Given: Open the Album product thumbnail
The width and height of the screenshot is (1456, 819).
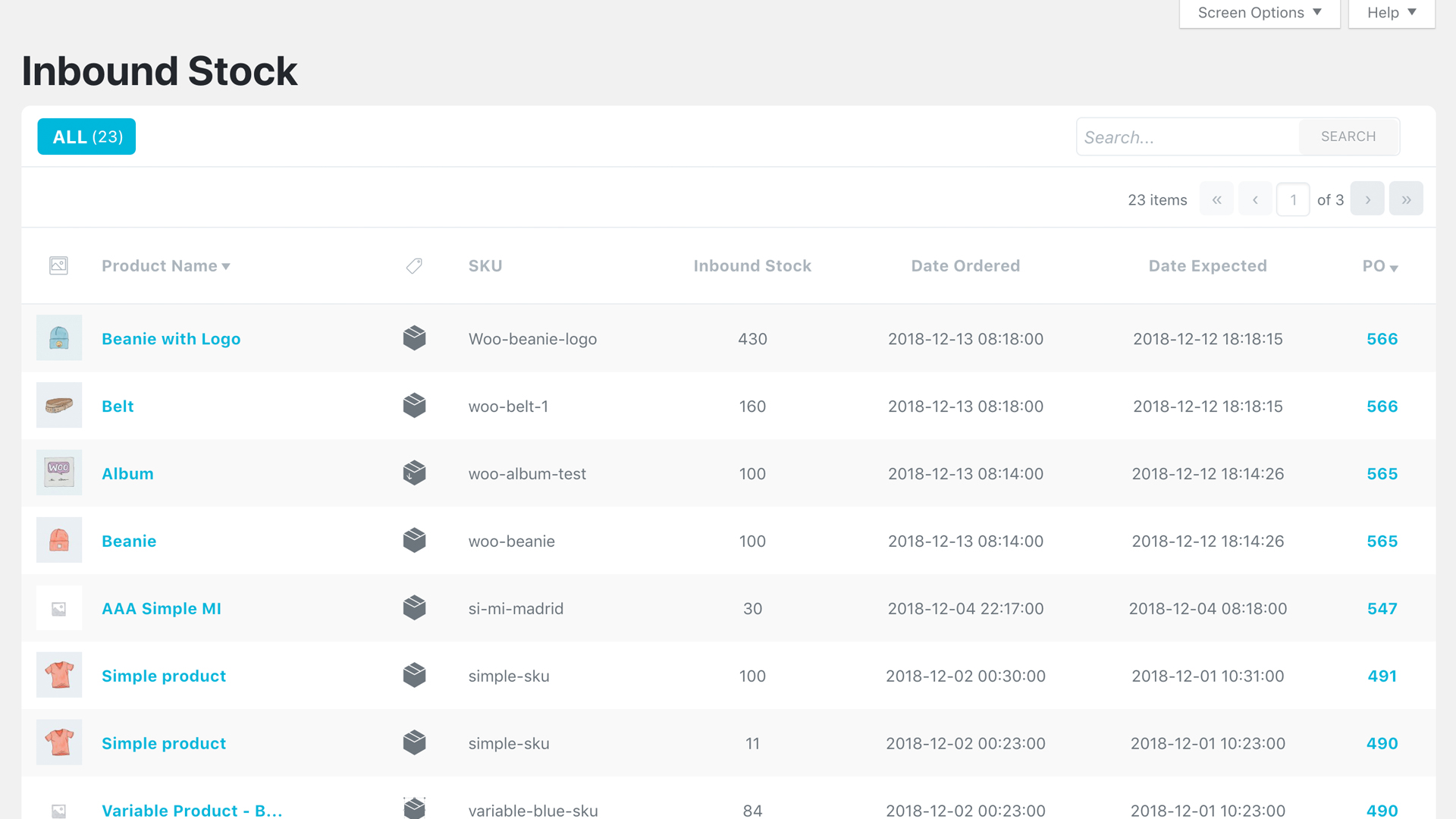Looking at the screenshot, I should 59,472.
